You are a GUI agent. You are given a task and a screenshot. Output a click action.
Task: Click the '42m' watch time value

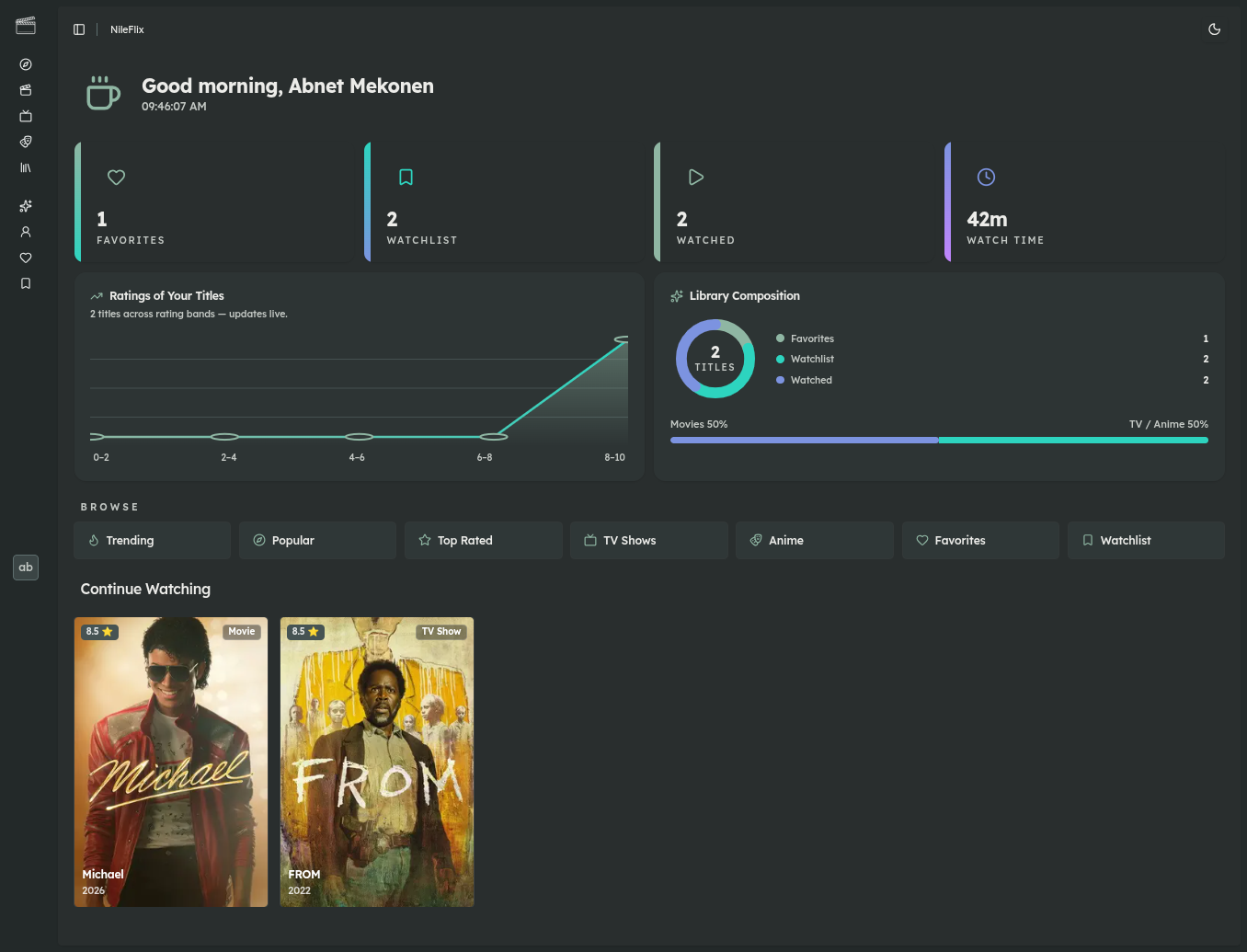point(987,220)
